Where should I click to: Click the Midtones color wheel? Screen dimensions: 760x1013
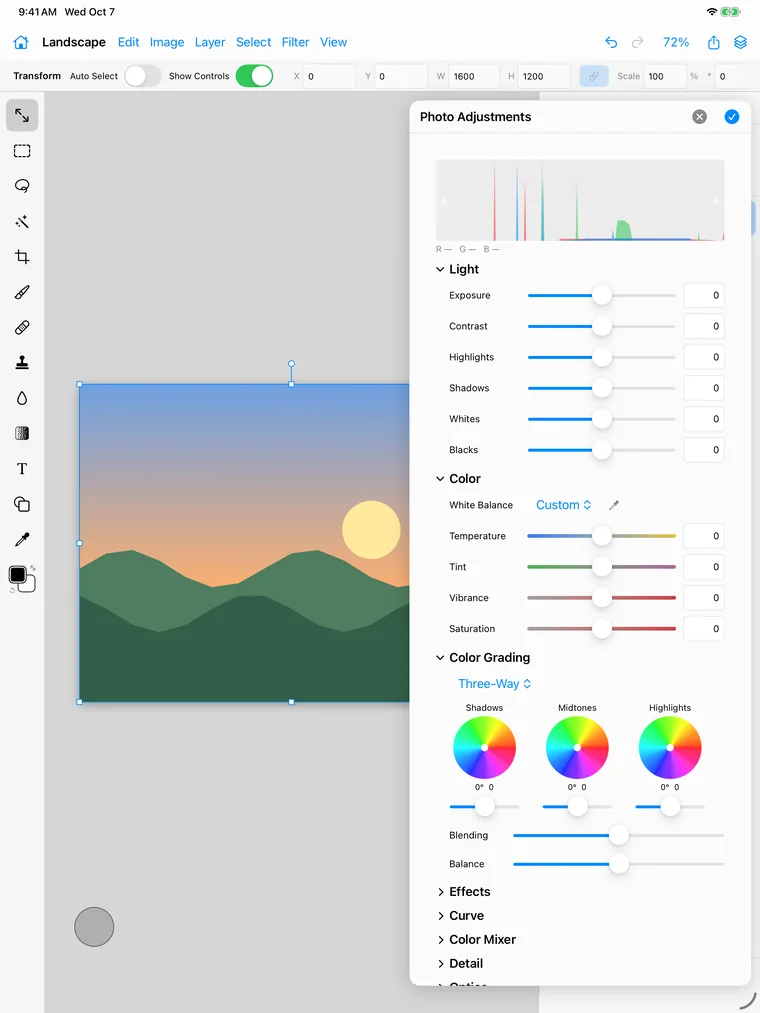[x=577, y=747]
